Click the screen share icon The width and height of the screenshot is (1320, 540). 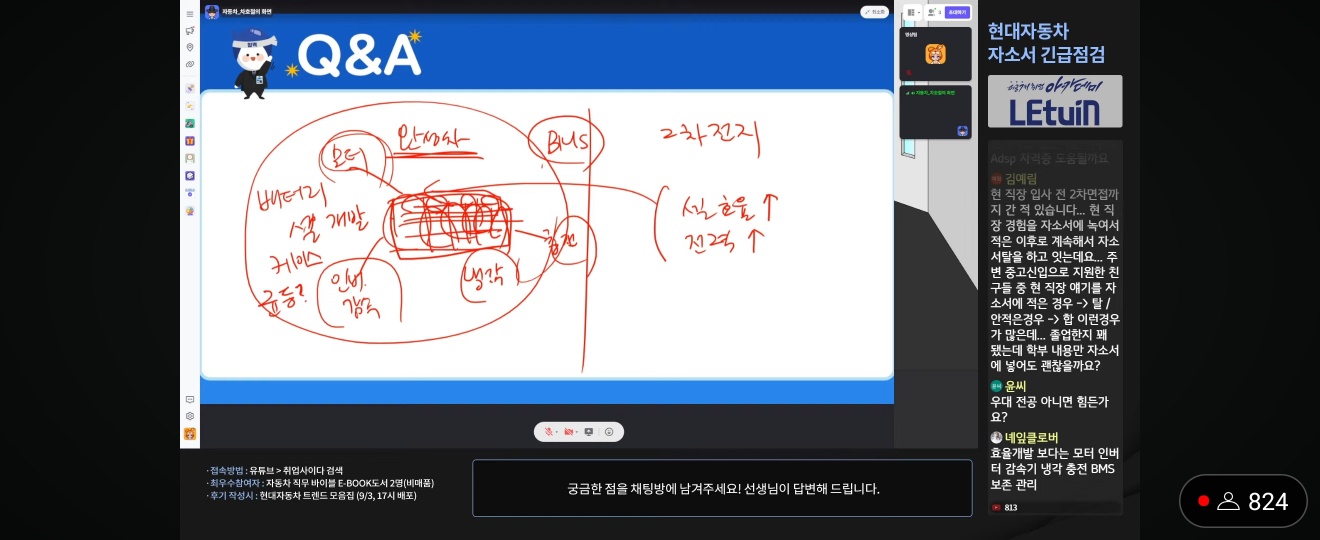(588, 432)
